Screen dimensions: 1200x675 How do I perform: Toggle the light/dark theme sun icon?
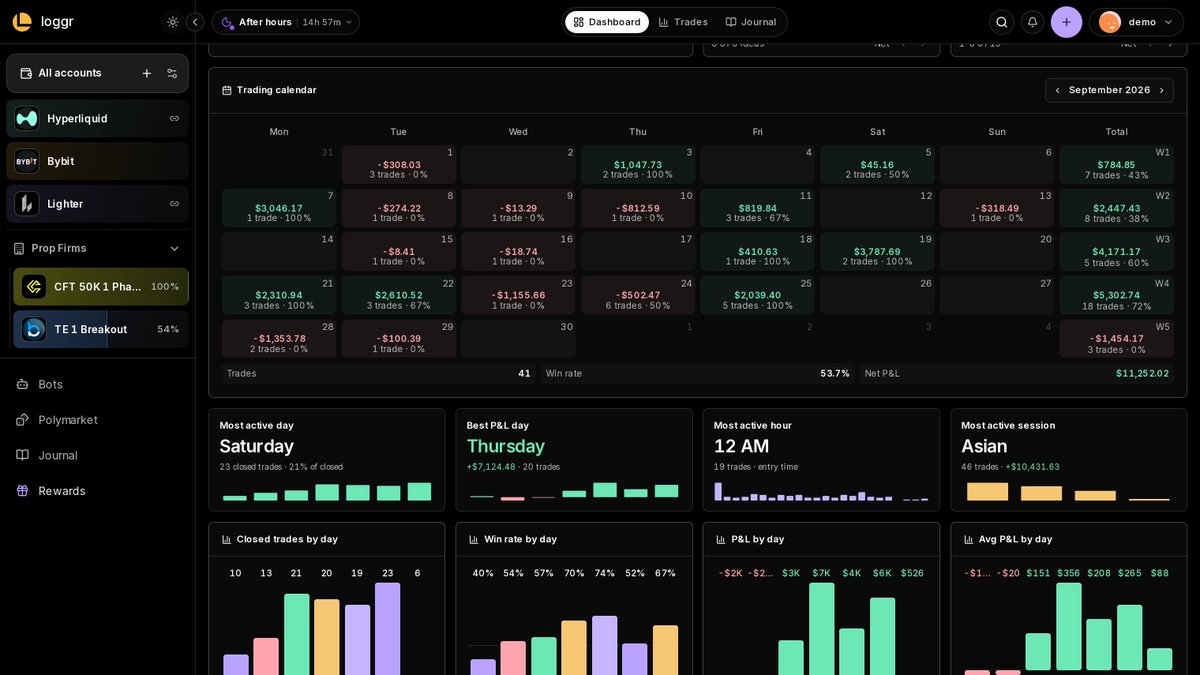click(173, 22)
